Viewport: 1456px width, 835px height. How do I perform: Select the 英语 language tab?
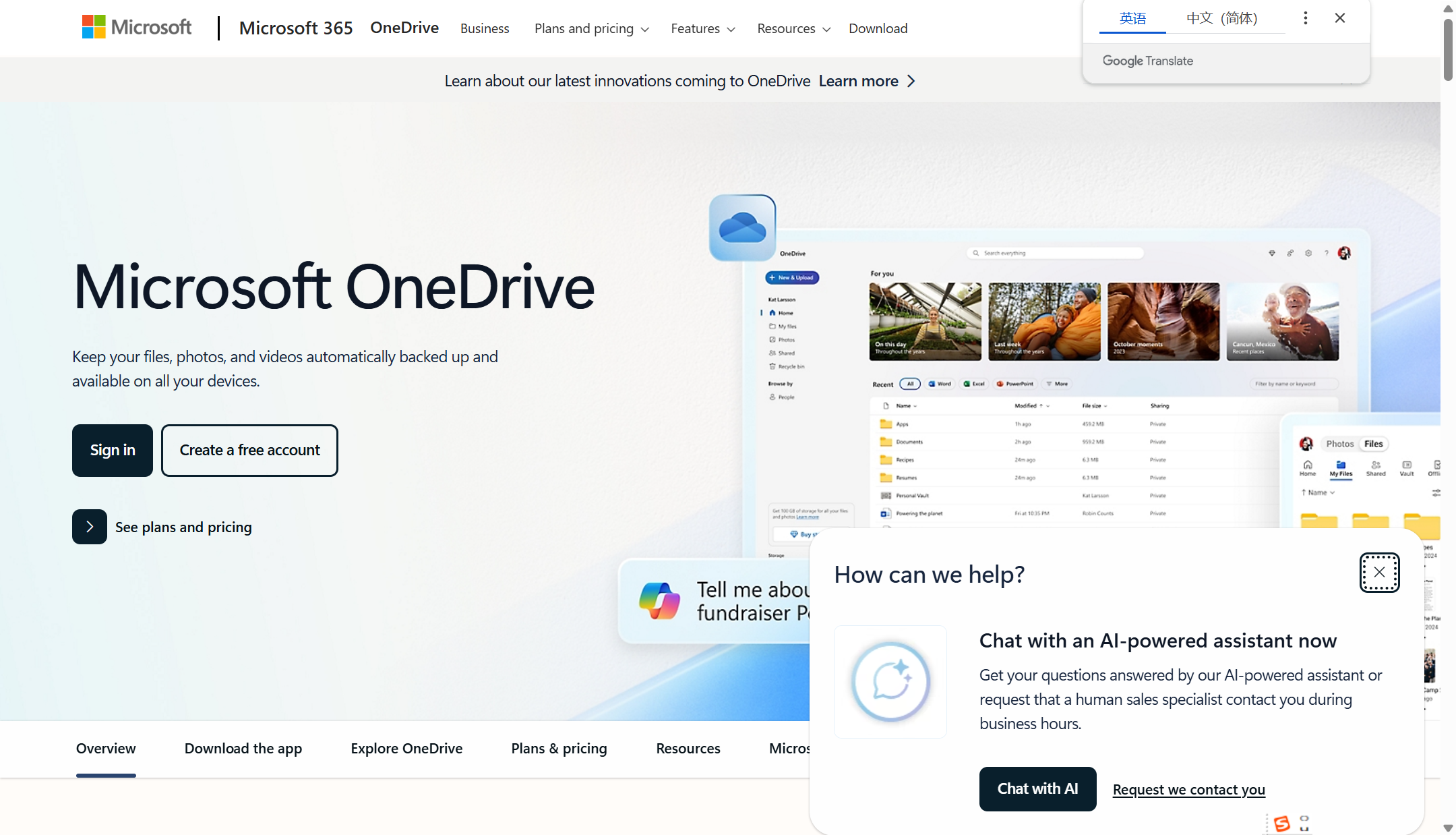pos(1132,18)
